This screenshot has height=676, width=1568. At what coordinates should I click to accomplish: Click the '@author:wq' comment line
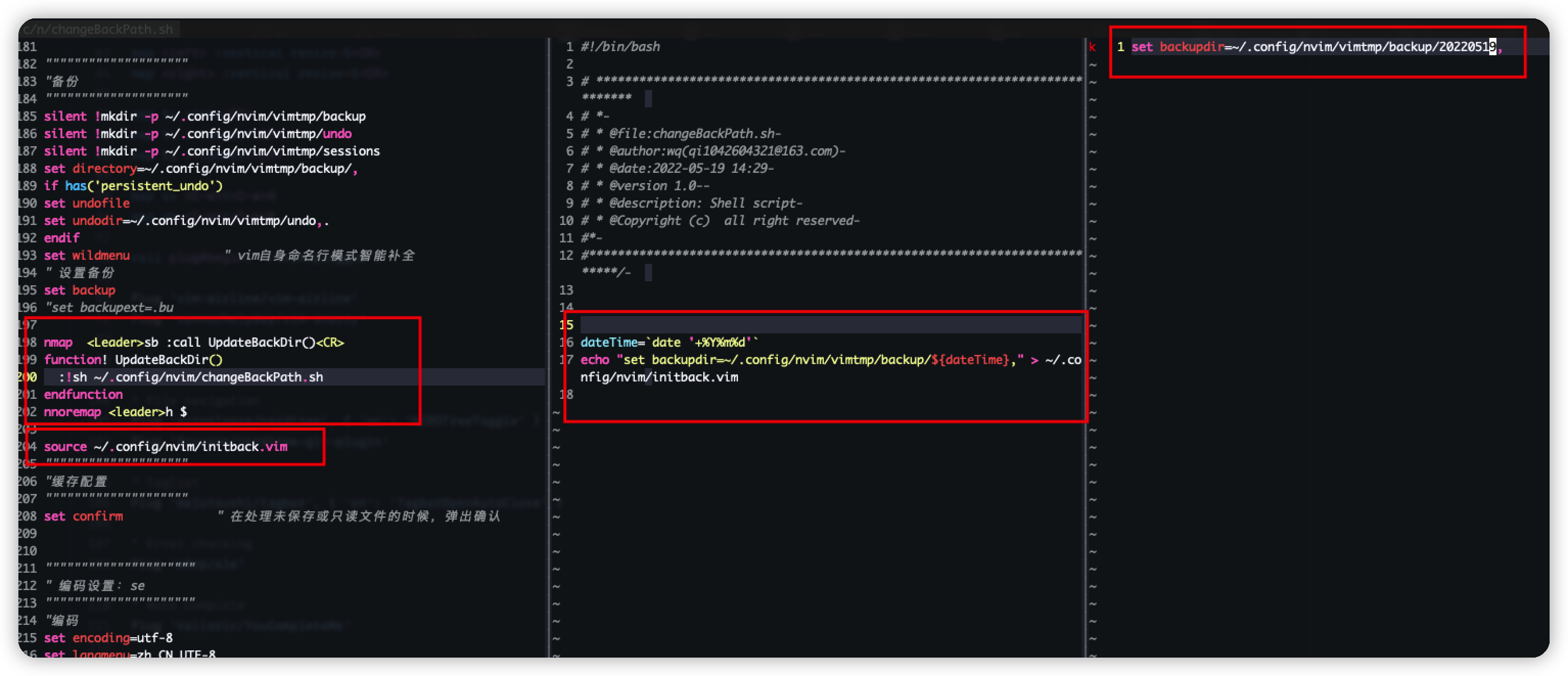(713, 151)
